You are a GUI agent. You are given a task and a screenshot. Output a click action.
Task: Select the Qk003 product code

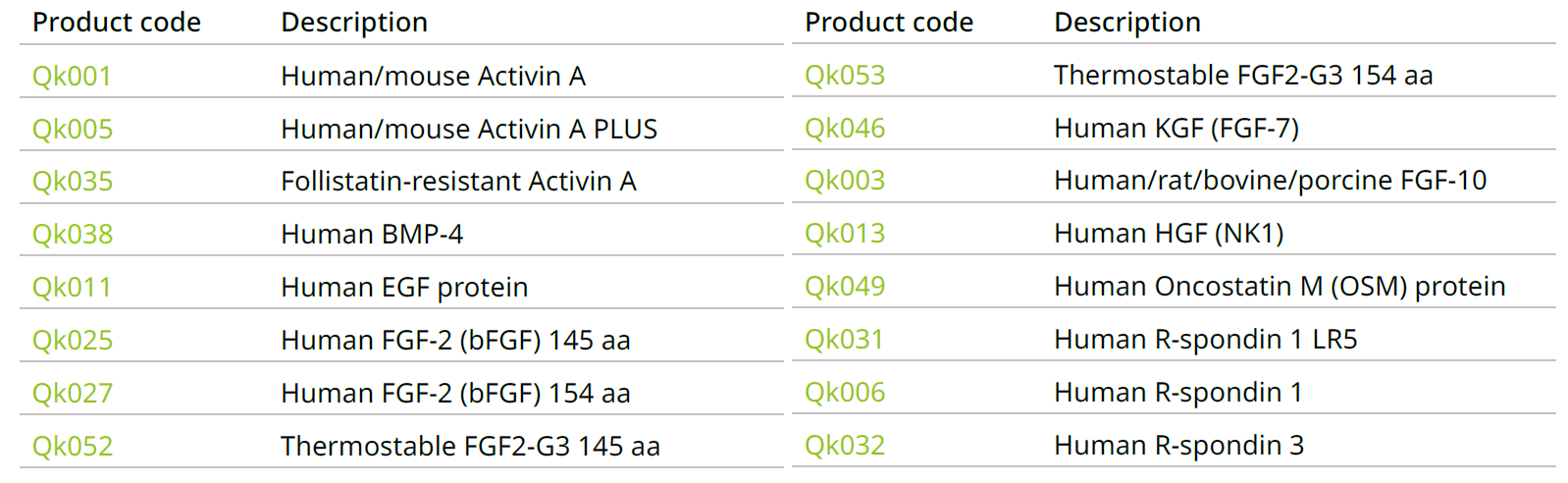coord(845,181)
